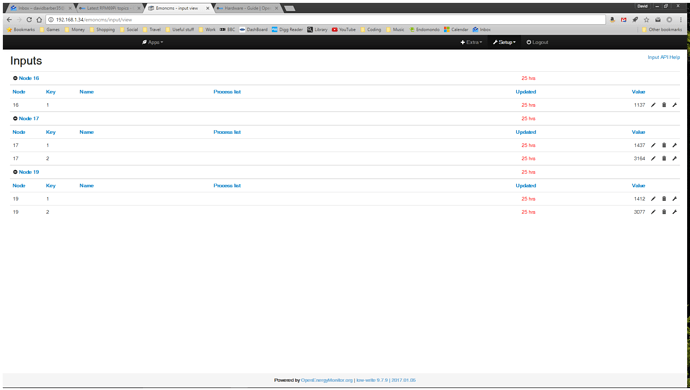
Task: Click the value 3077 cell
Action: [639, 212]
